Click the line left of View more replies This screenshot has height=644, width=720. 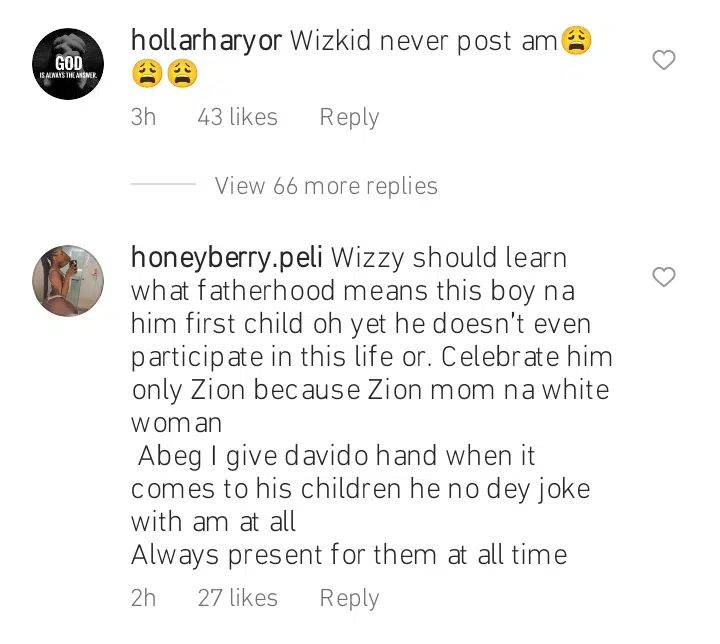pos(163,184)
